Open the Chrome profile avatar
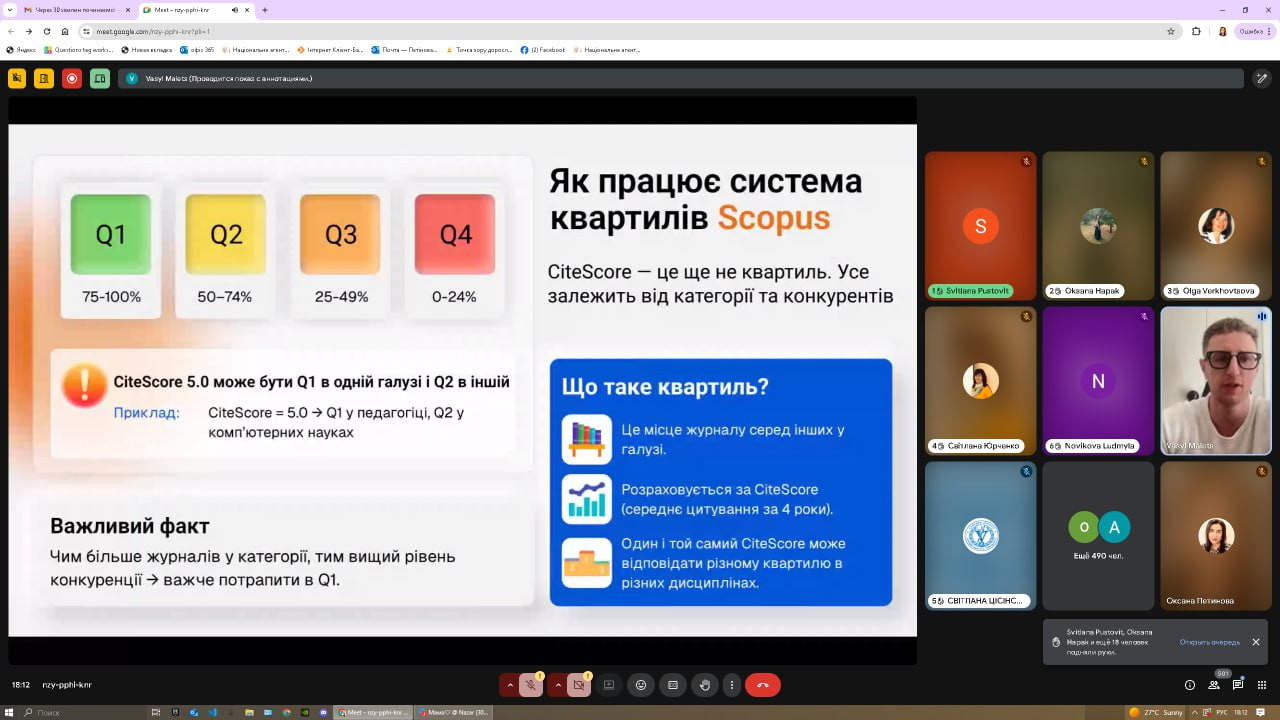 (x=1222, y=31)
